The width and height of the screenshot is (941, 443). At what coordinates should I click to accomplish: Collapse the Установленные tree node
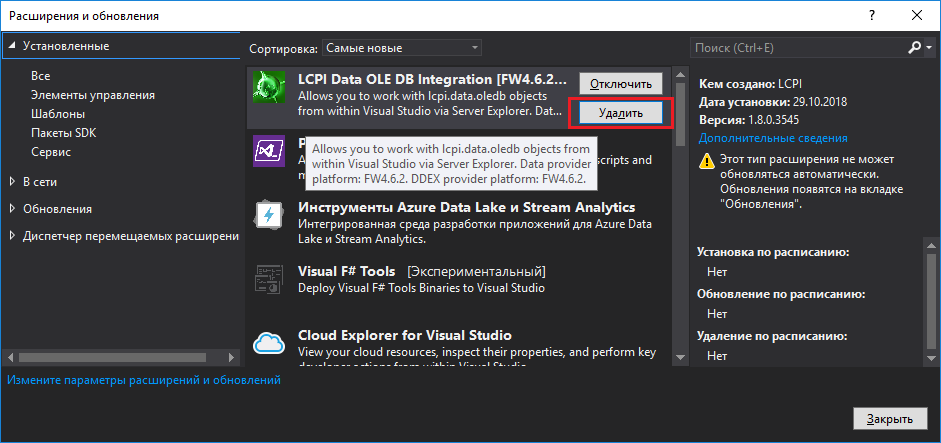point(13,46)
